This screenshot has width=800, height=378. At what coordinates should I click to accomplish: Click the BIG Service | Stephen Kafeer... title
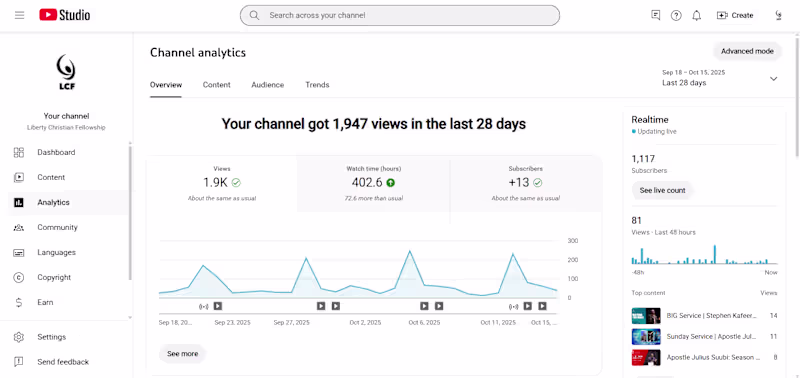(712, 316)
